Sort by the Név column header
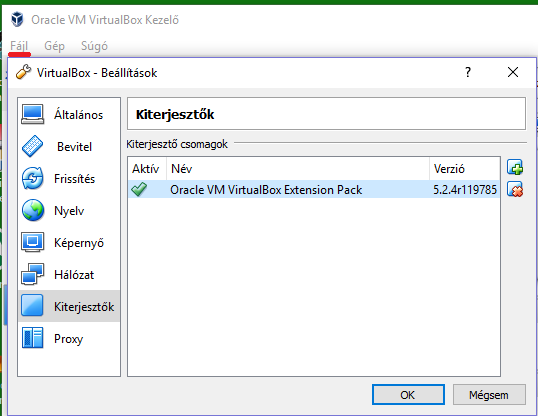 pyautogui.click(x=298, y=169)
